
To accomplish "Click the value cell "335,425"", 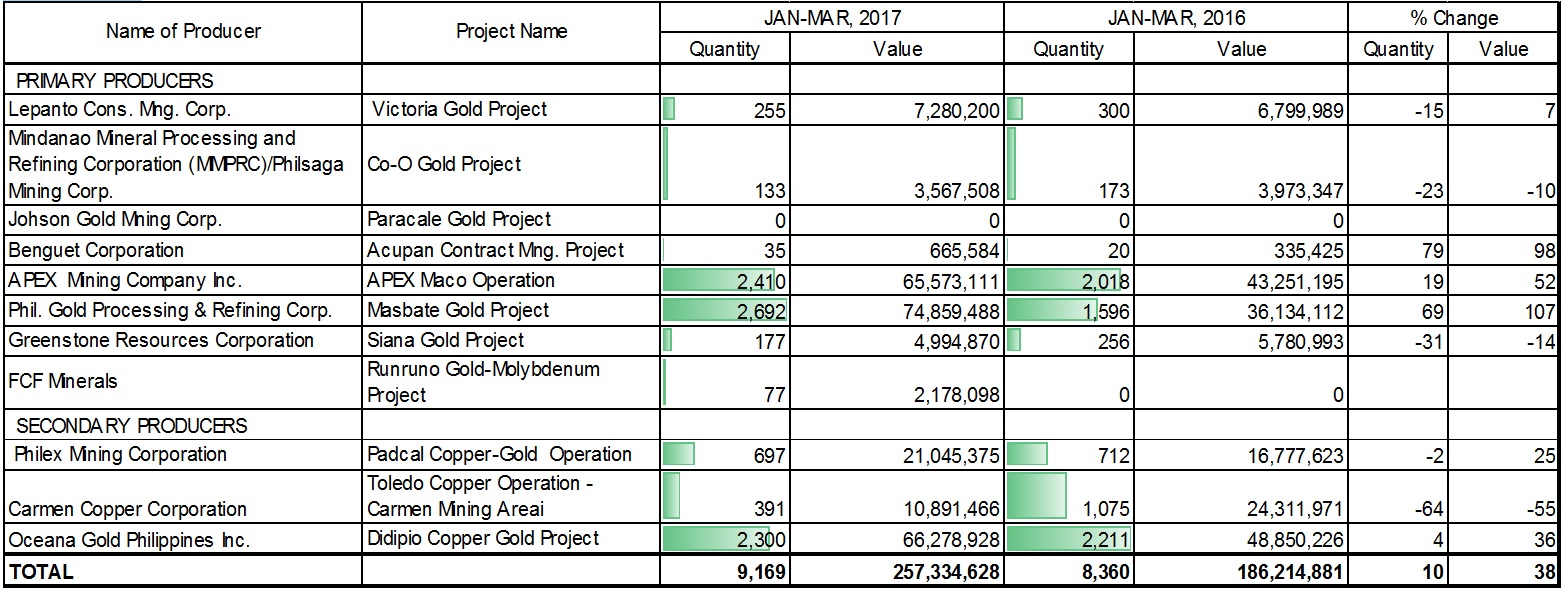I will point(1240,250).
